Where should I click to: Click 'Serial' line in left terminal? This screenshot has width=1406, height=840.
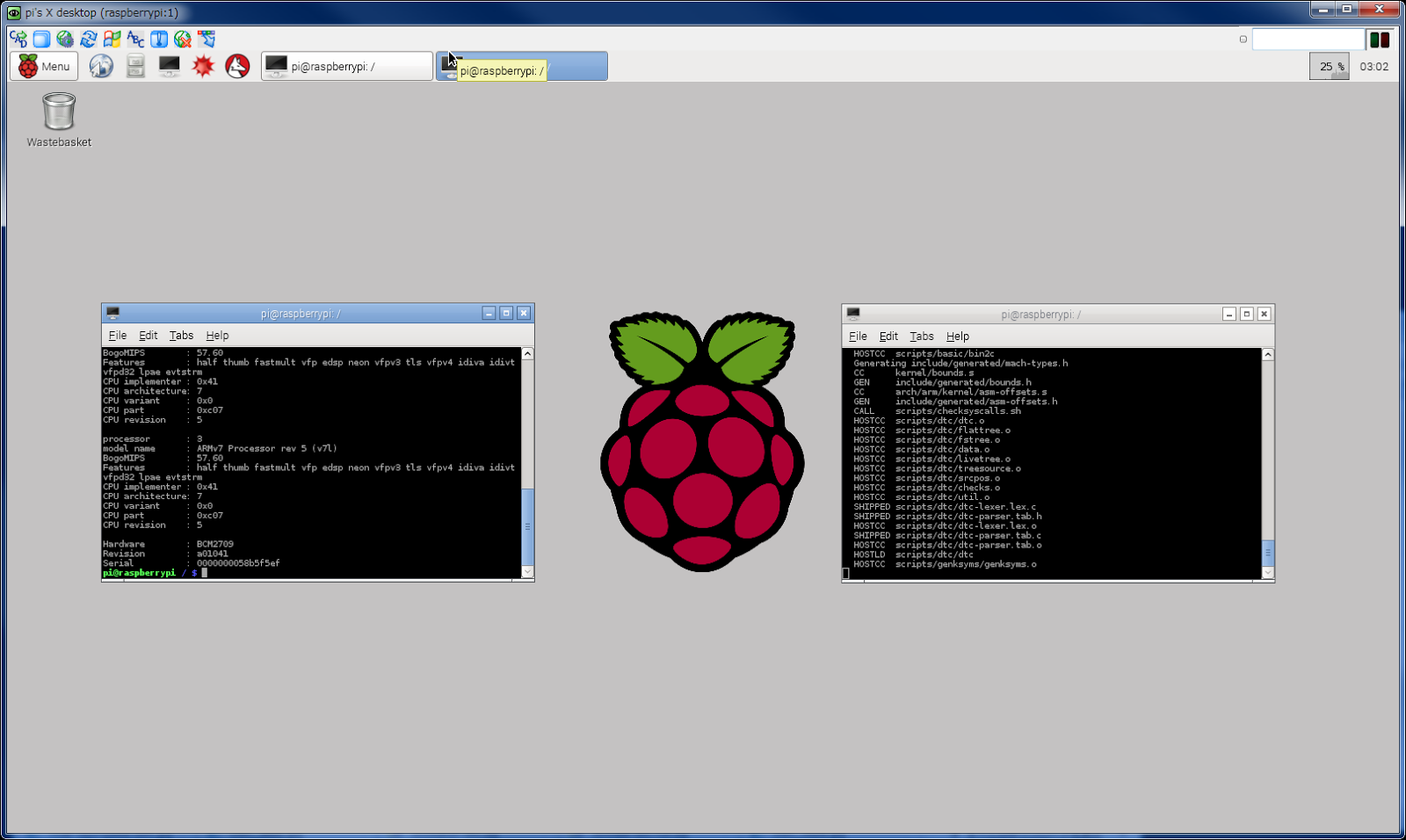click(x=191, y=563)
